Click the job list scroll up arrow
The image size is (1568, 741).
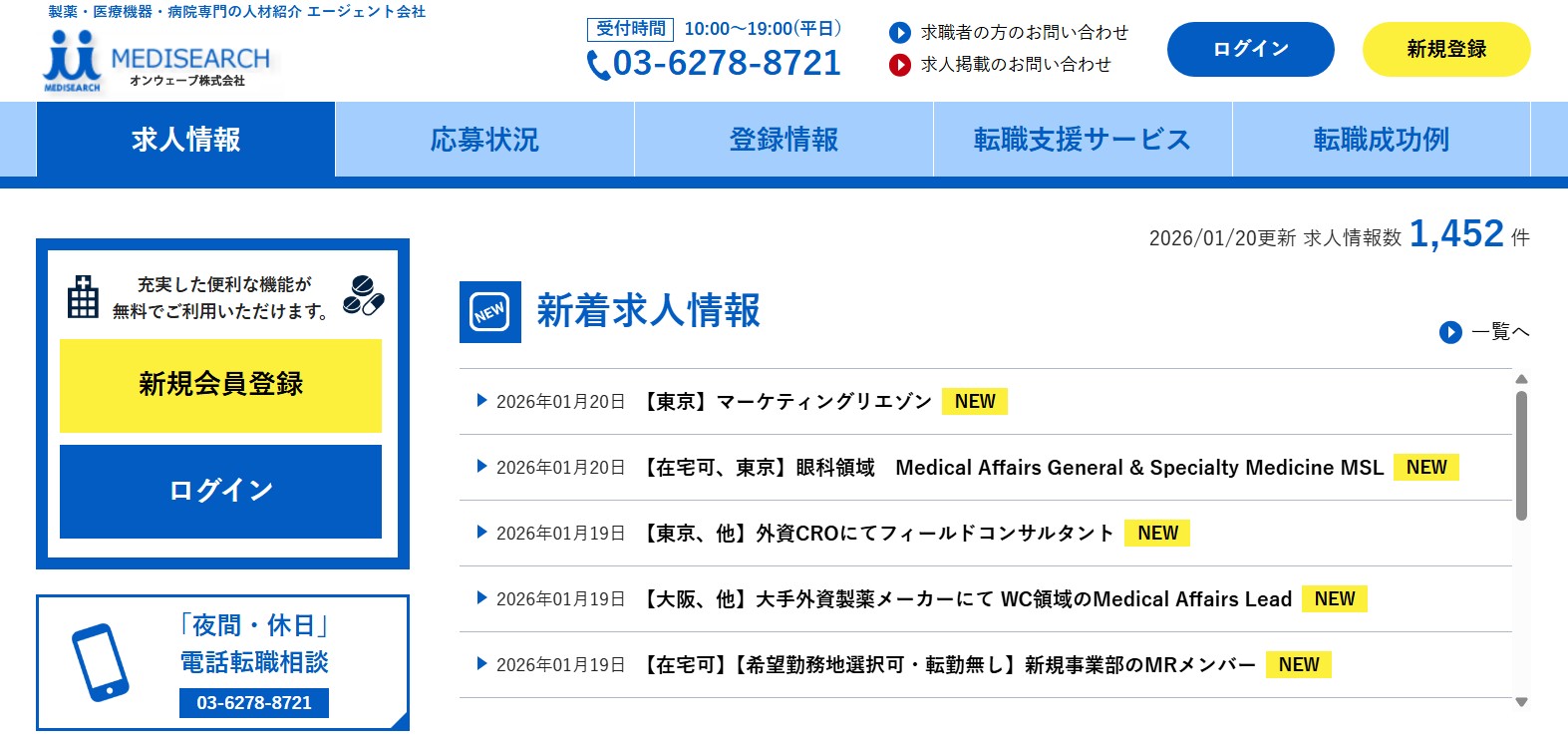[x=1521, y=379]
